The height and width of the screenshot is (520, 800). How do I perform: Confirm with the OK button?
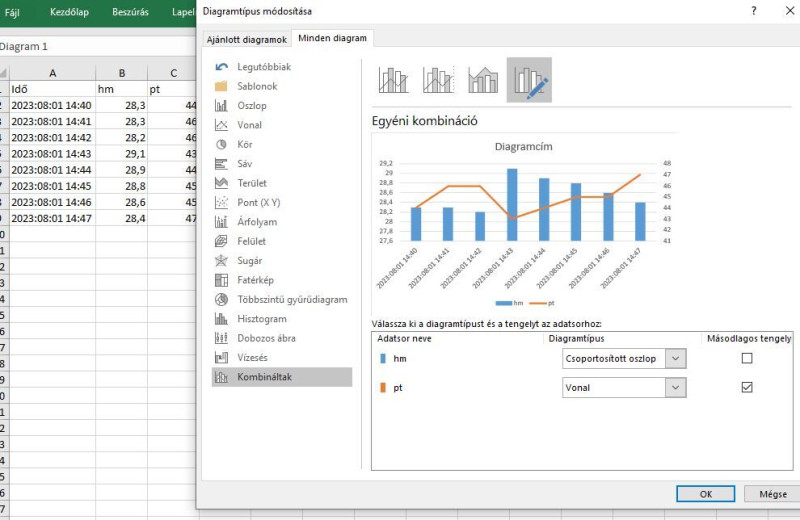(x=706, y=493)
